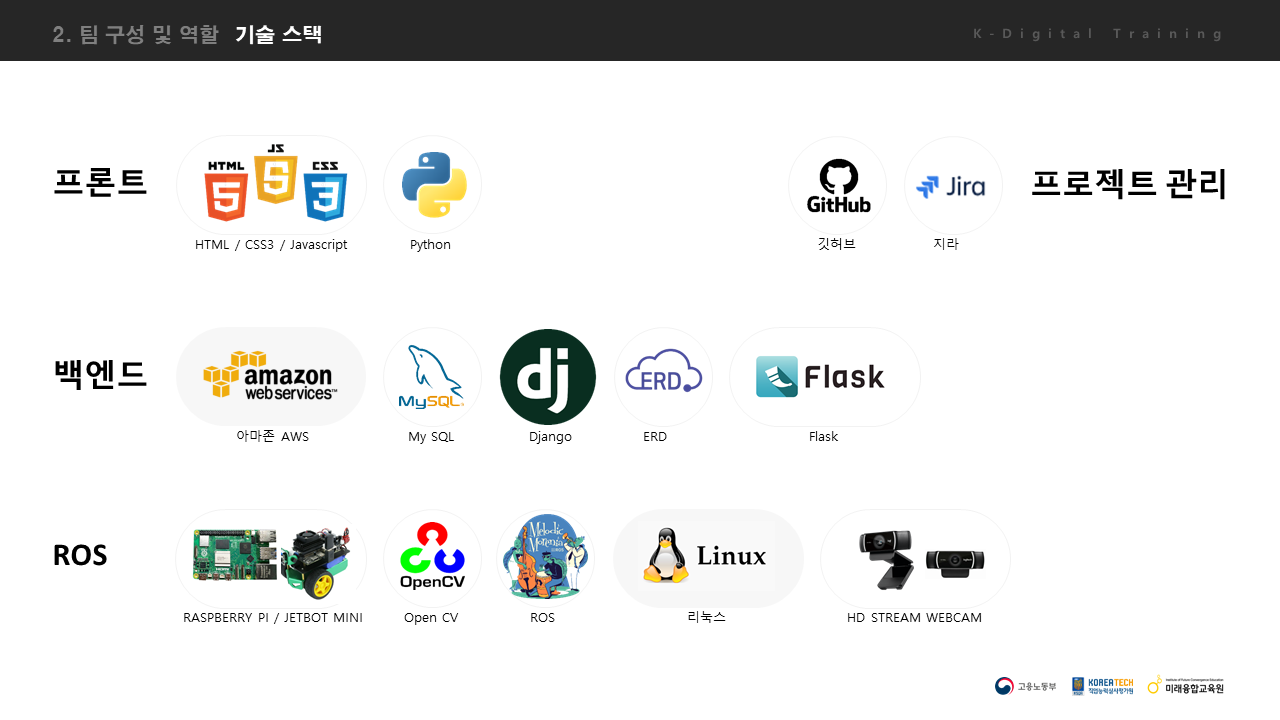Click the Raspberry Pi board image
1280x720 pixels.
click(235, 556)
